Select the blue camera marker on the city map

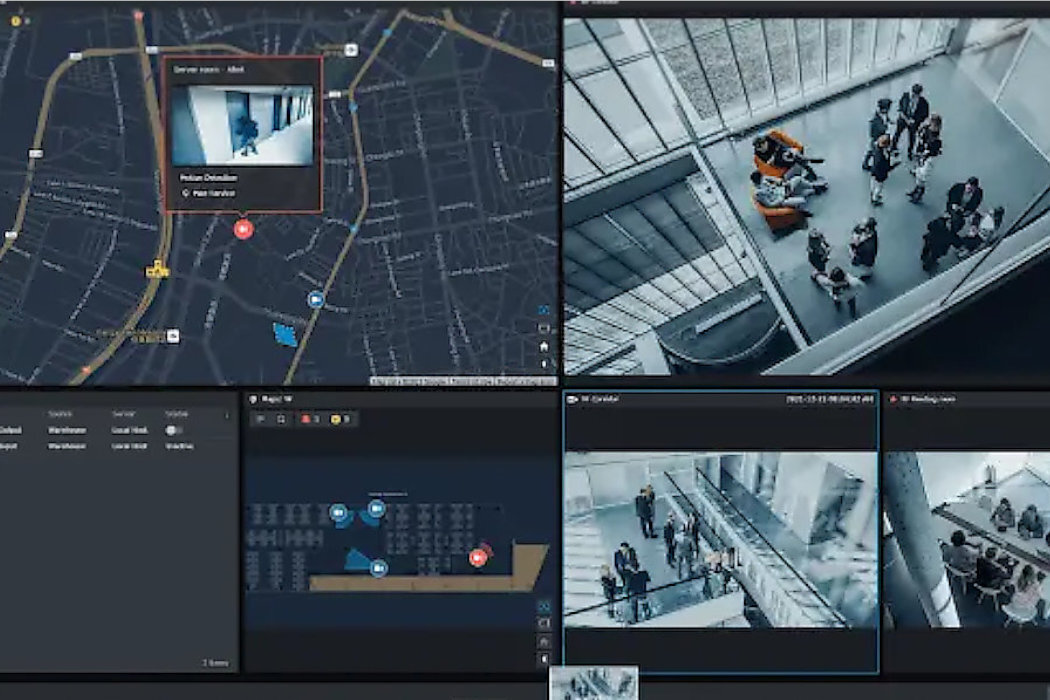coord(316,299)
